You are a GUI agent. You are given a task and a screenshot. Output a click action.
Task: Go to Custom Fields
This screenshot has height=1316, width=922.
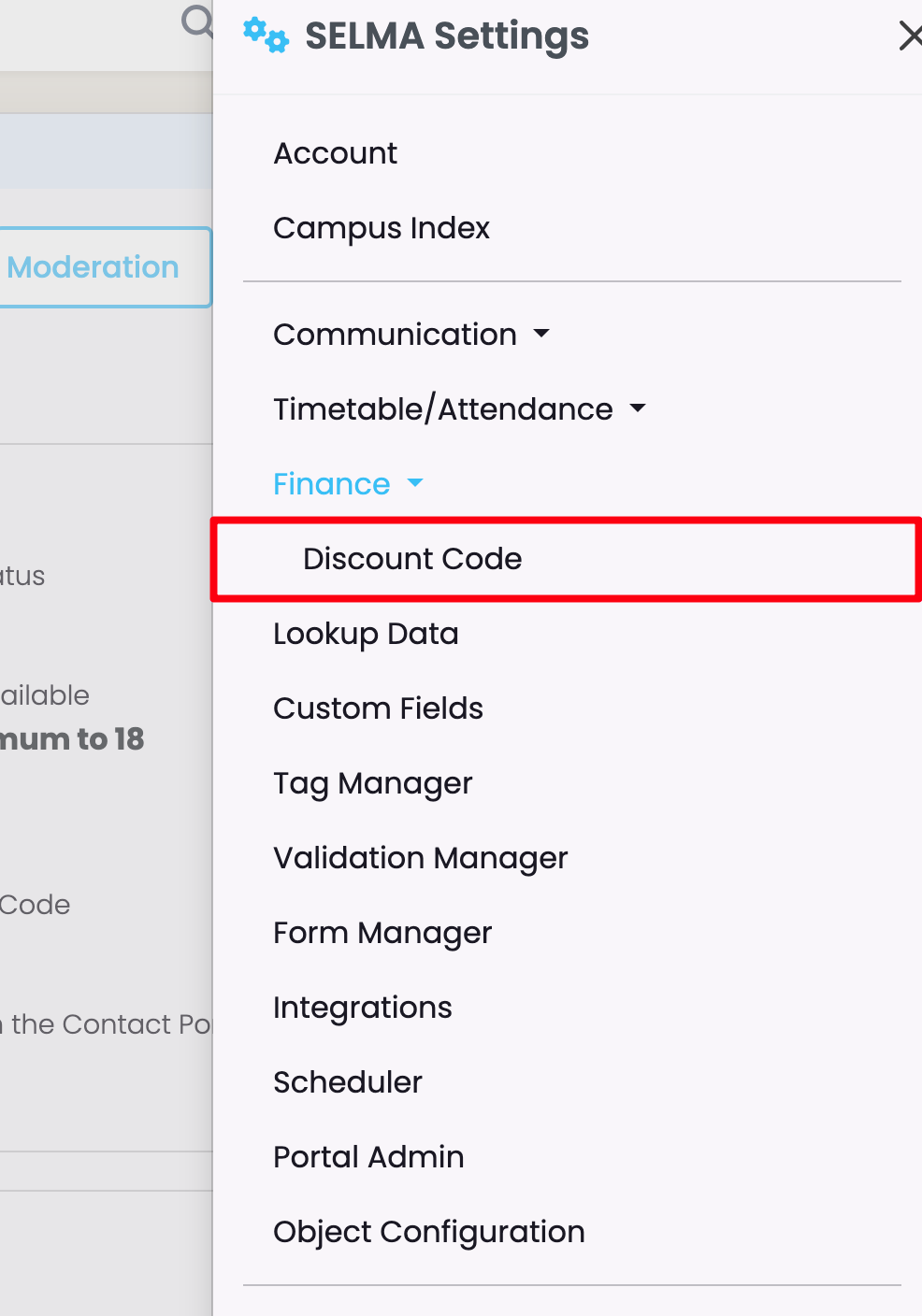click(x=378, y=708)
